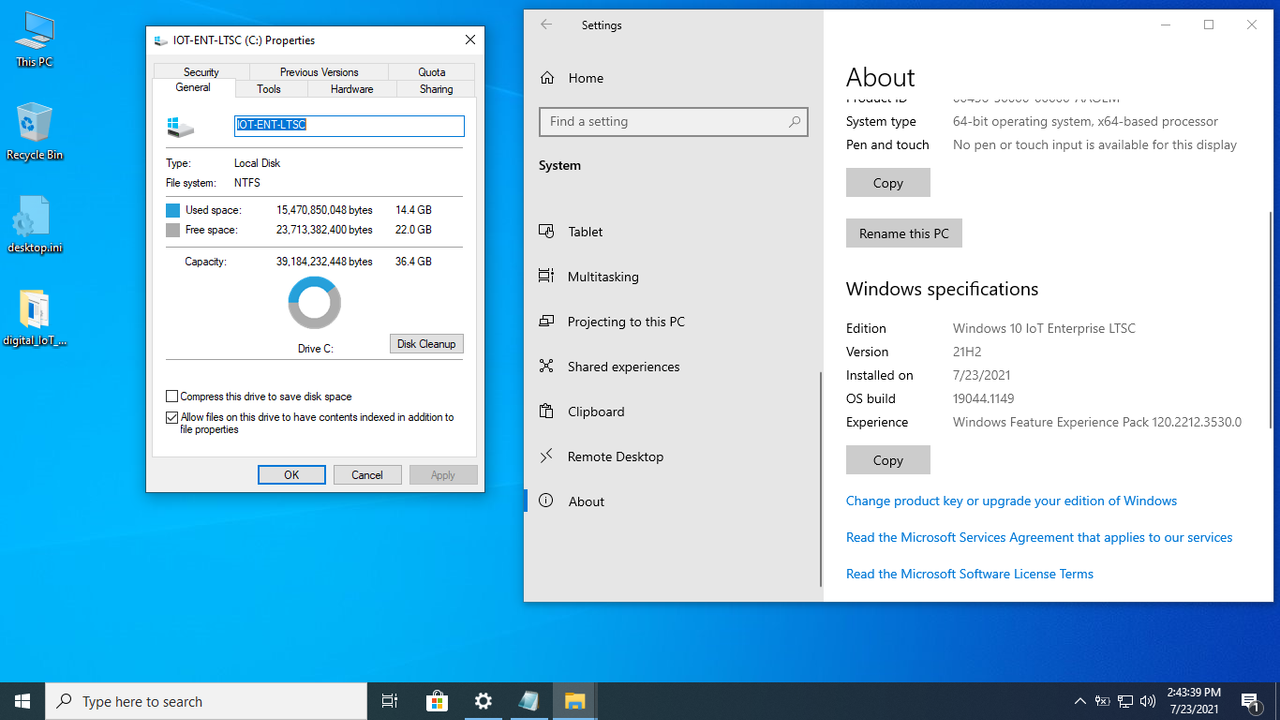1280x720 pixels.
Task: Close the Properties dialog with X
Action: click(x=470, y=40)
